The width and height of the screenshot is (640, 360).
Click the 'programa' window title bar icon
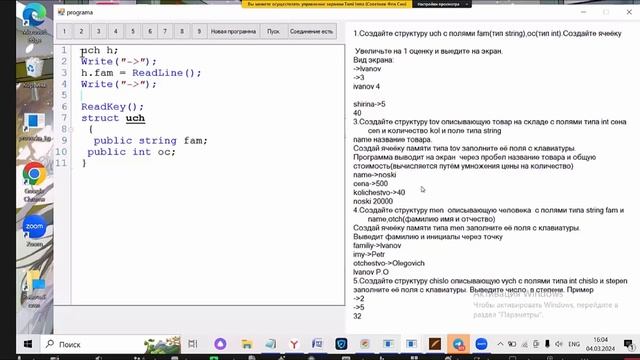61,12
